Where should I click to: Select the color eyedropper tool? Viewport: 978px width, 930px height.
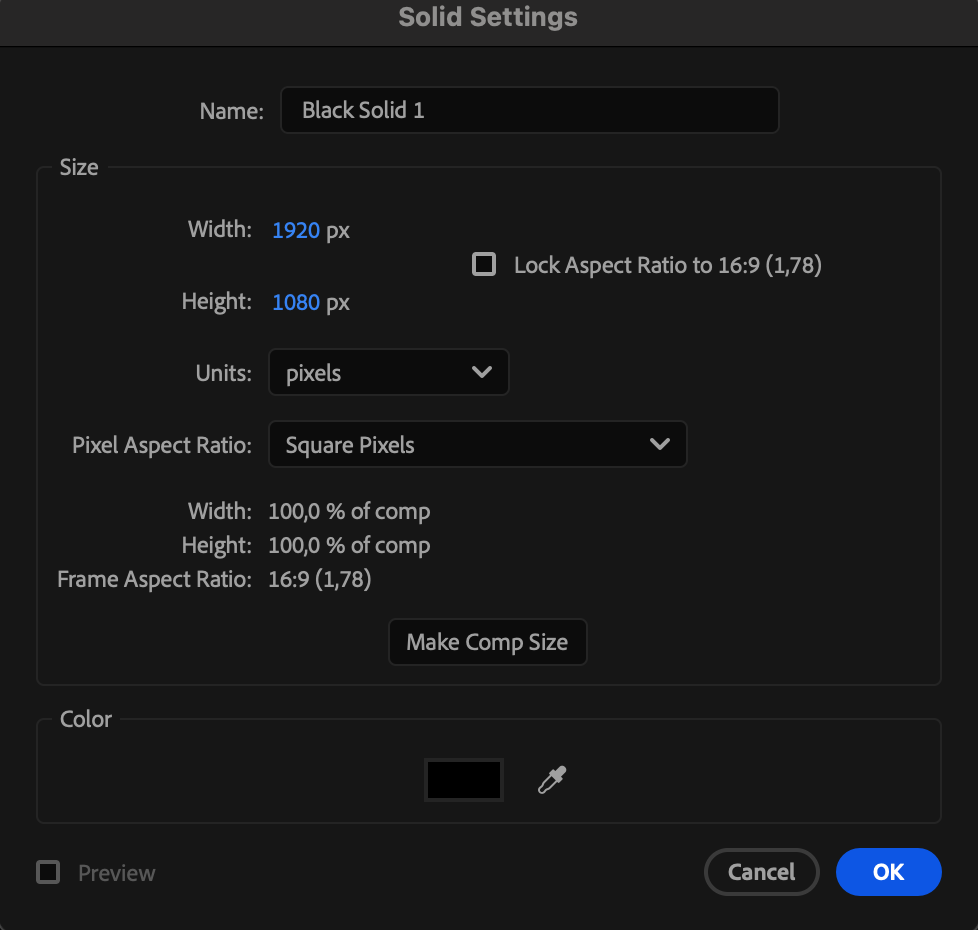click(551, 780)
